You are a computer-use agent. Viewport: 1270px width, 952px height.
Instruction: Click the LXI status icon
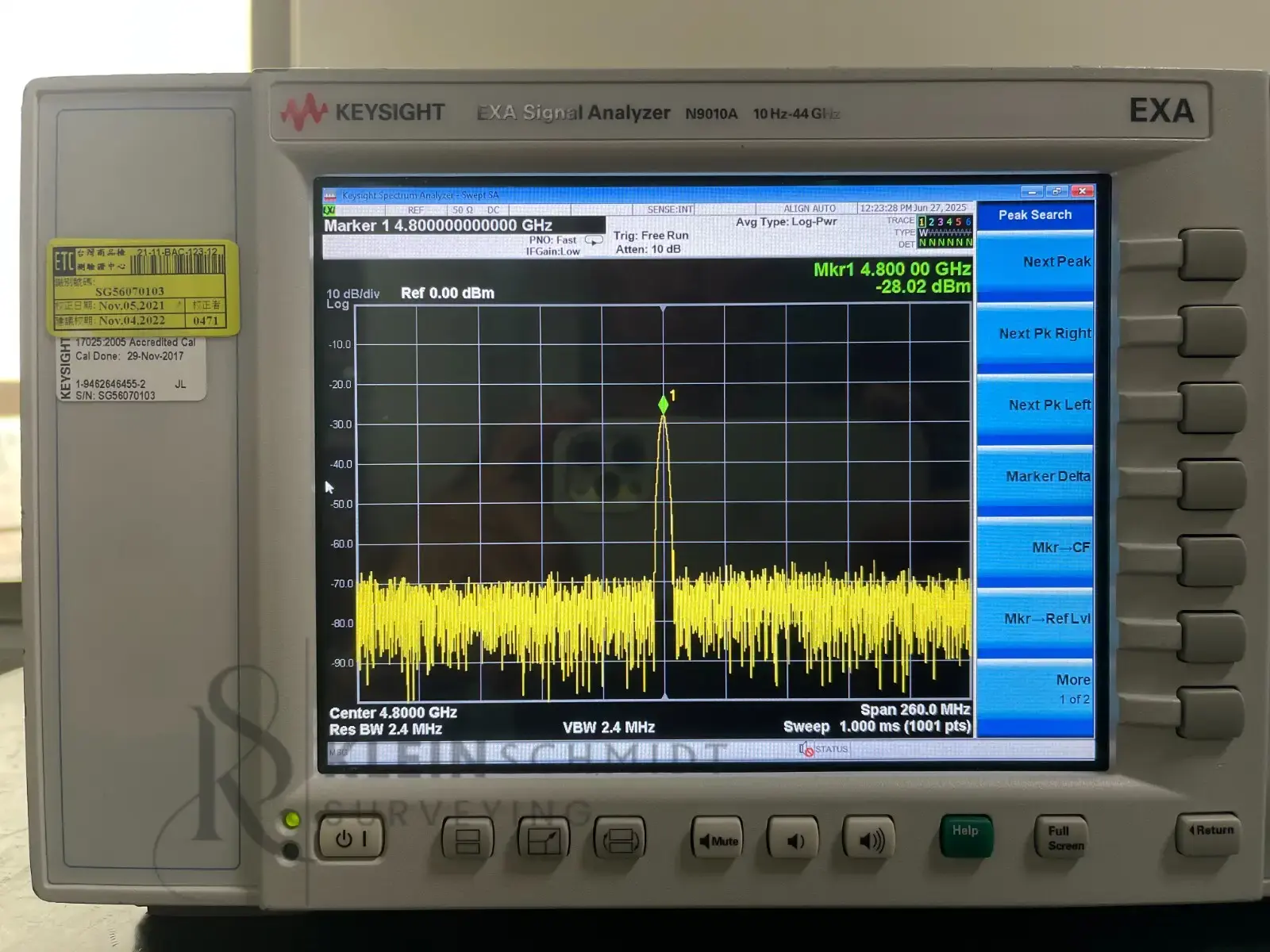click(x=329, y=210)
